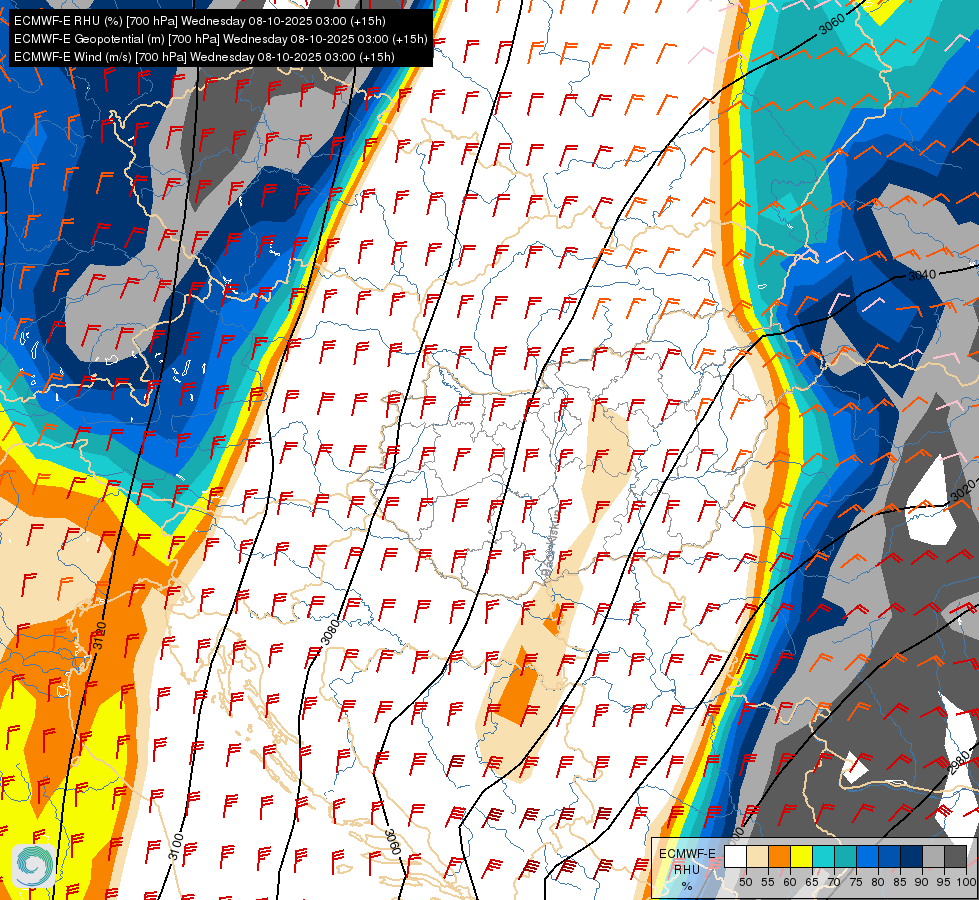Click the 3100 geopotential contour label
The image size is (979, 900).
pos(177,846)
